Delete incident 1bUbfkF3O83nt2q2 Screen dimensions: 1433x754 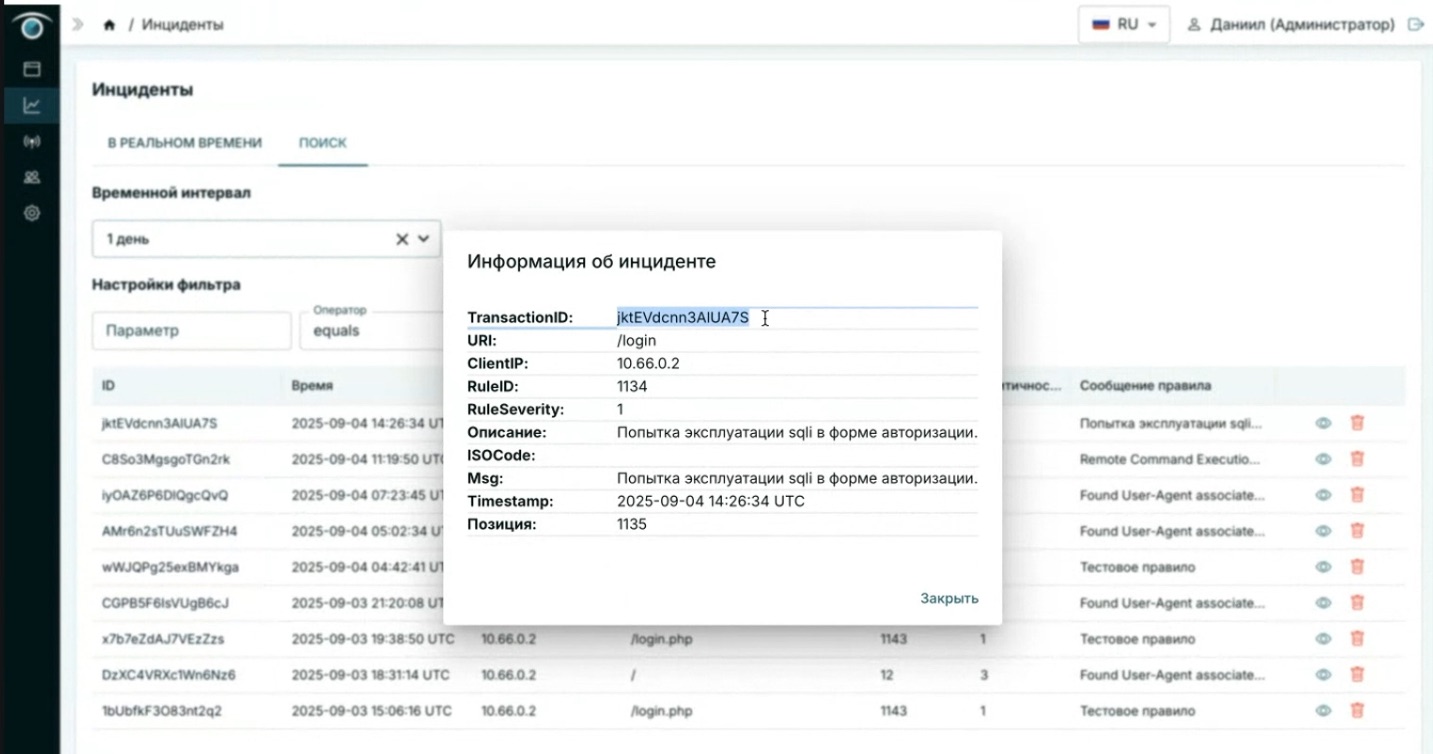coord(1357,711)
